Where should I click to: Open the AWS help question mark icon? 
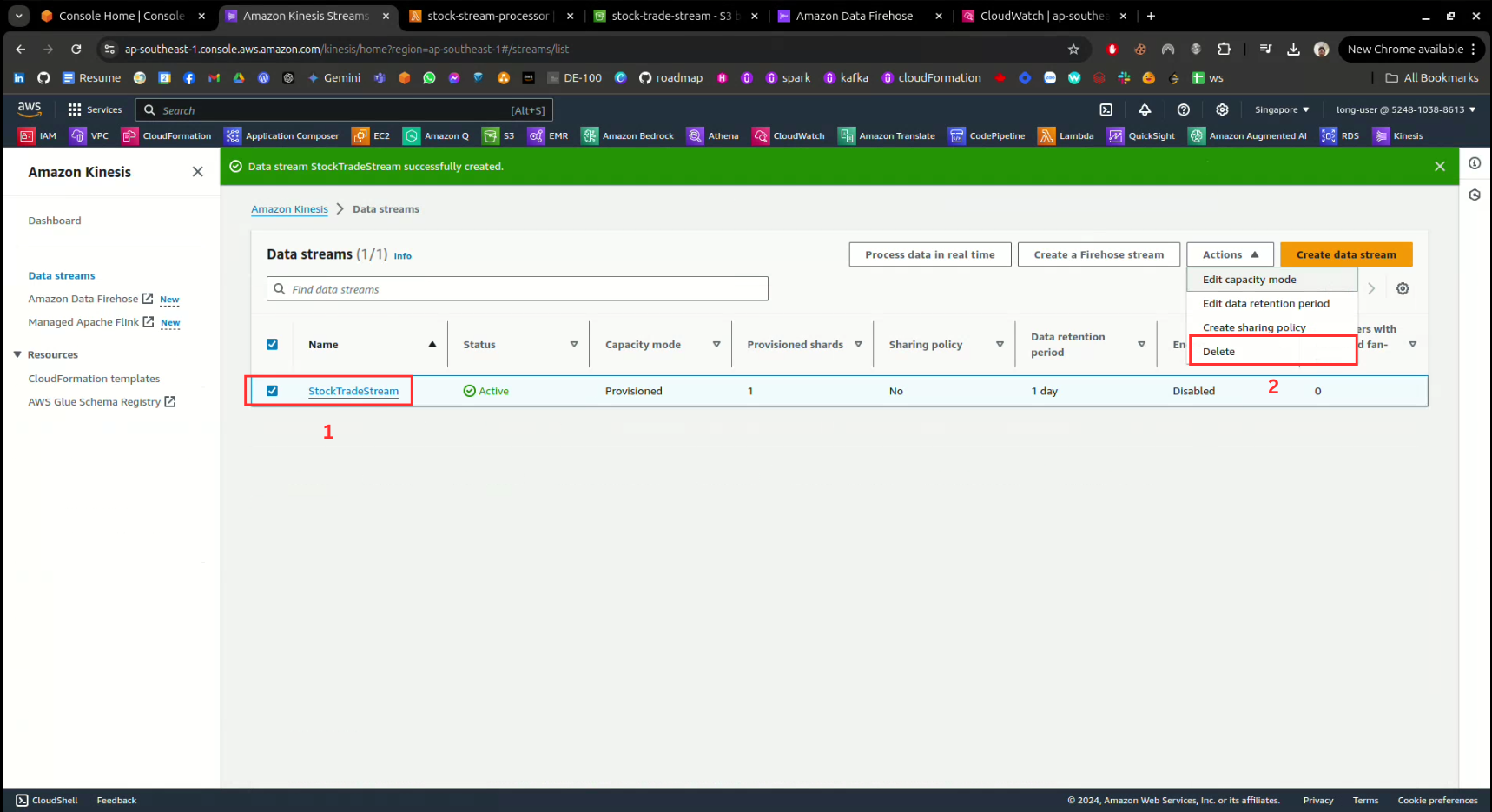coord(1183,109)
